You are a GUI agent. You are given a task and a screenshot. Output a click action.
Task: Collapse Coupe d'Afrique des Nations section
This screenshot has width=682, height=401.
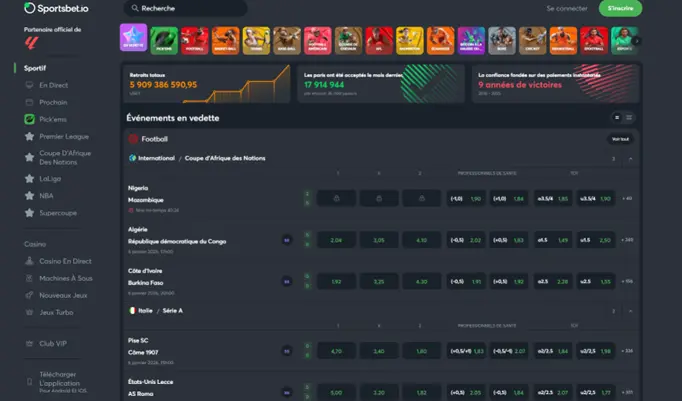[x=630, y=159]
